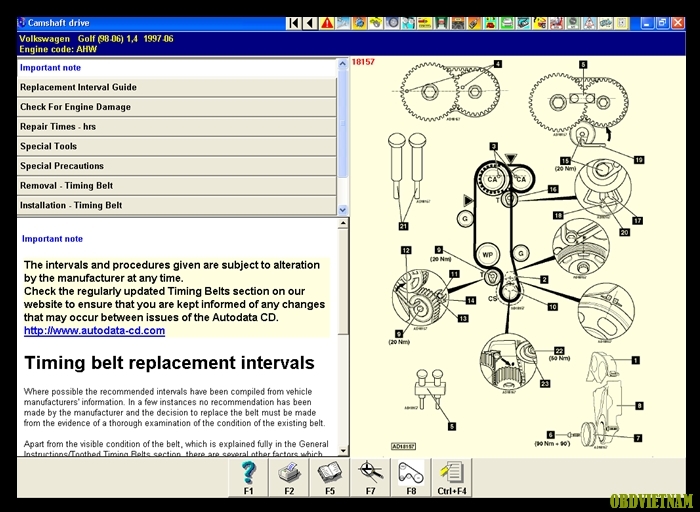Image resolution: width=700 pixels, height=512 pixels.
Task: Click the text pane scroll-down arrow
Action: 343,450
